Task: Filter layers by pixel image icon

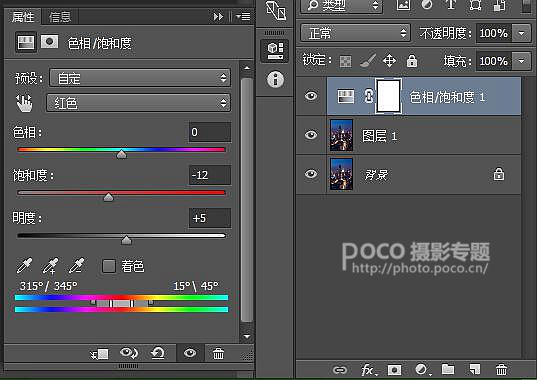Action: [403, 5]
